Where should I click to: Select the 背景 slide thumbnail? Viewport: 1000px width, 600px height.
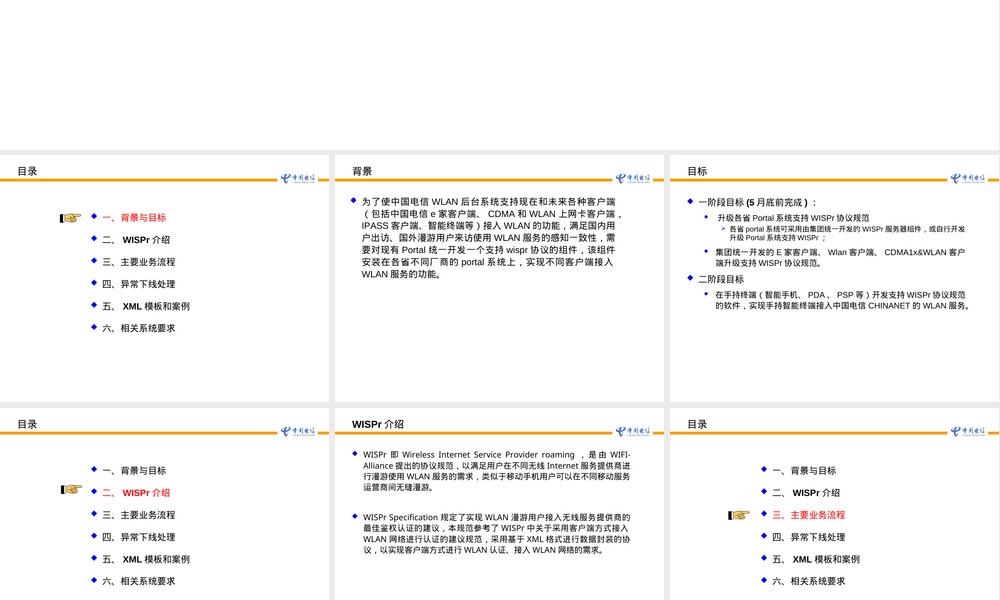click(x=499, y=279)
